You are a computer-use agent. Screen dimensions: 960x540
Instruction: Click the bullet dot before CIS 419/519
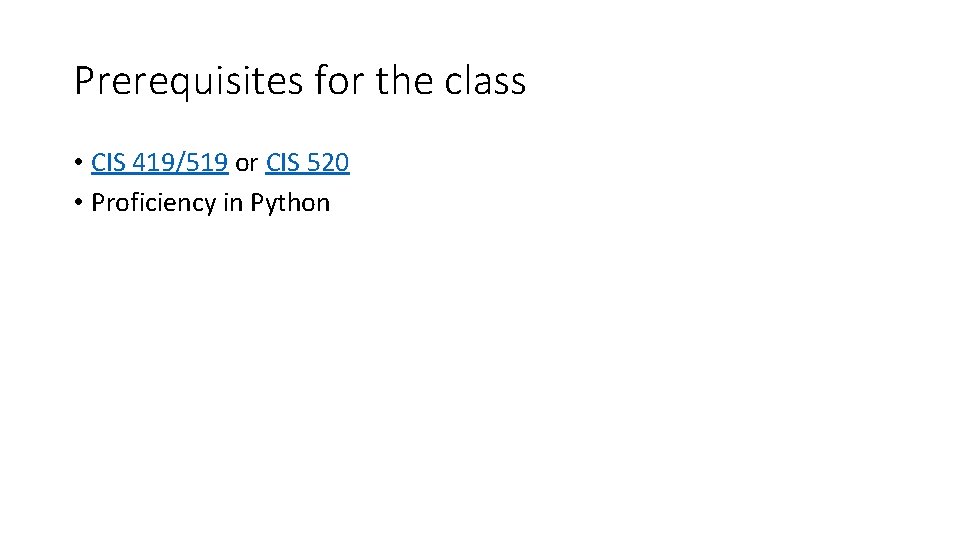click(78, 163)
